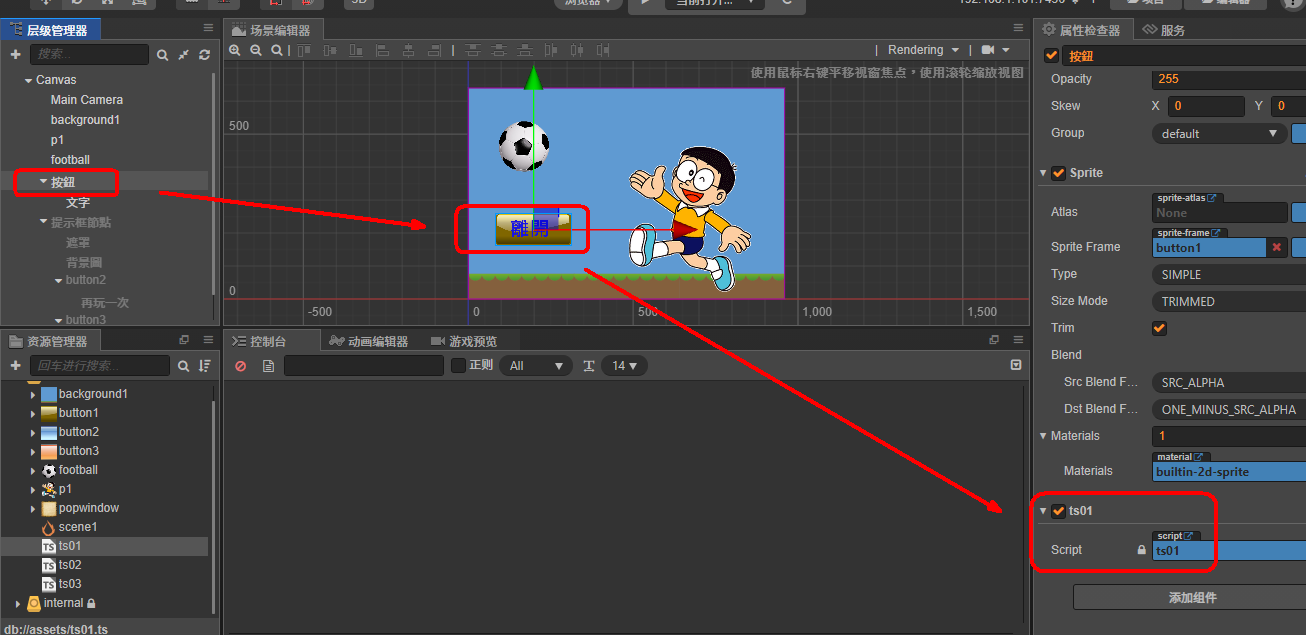Screen dimensions: 1306x635
Task: Collapse all nodes in hierarchy panel
Action: coord(184,55)
